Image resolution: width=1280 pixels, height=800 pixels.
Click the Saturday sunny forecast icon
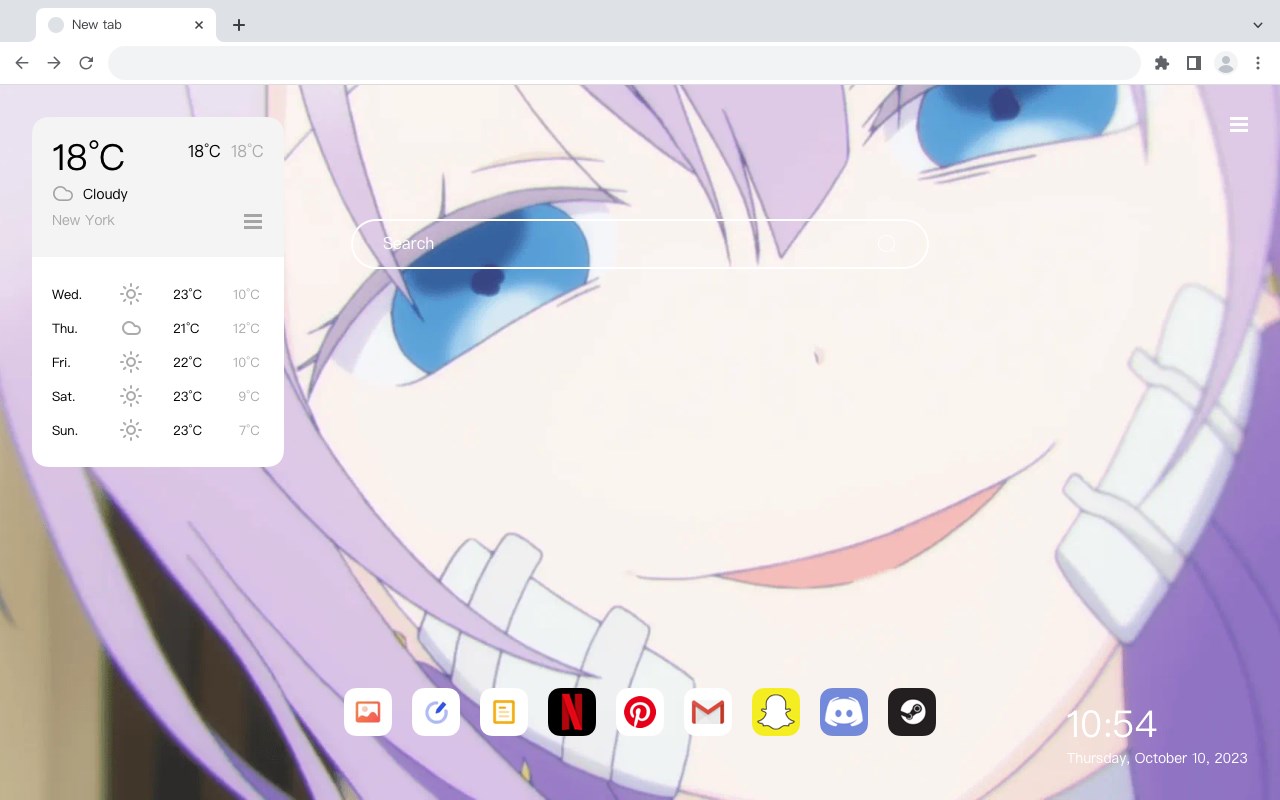(x=131, y=396)
